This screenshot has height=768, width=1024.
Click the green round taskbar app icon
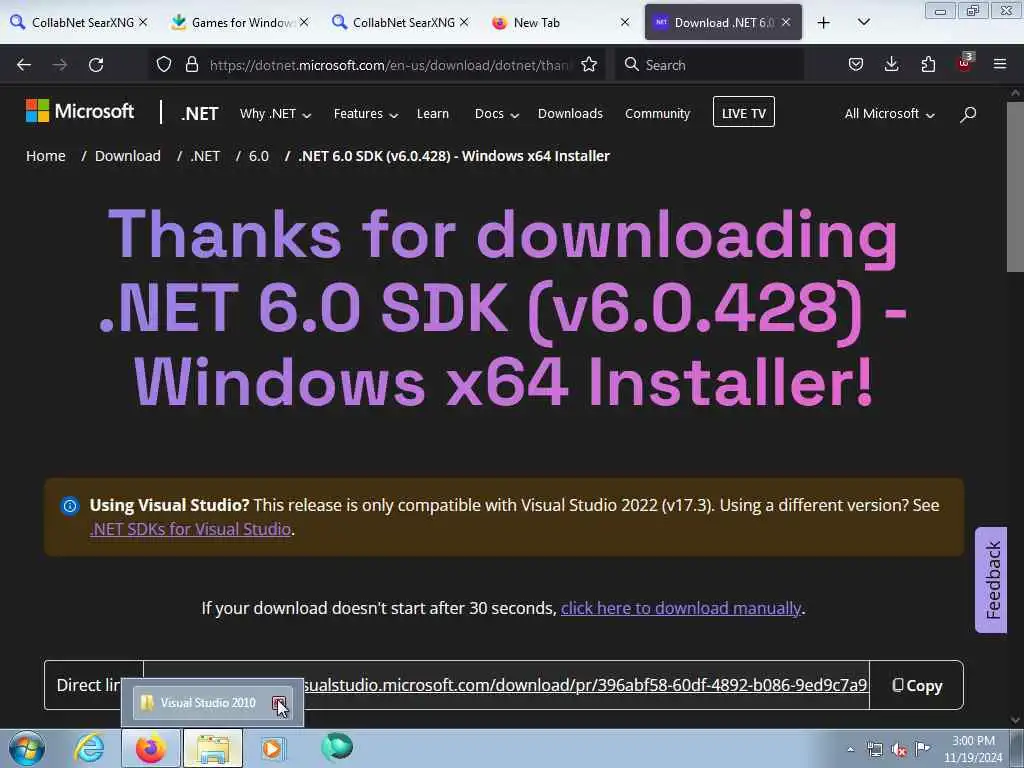[x=337, y=747]
